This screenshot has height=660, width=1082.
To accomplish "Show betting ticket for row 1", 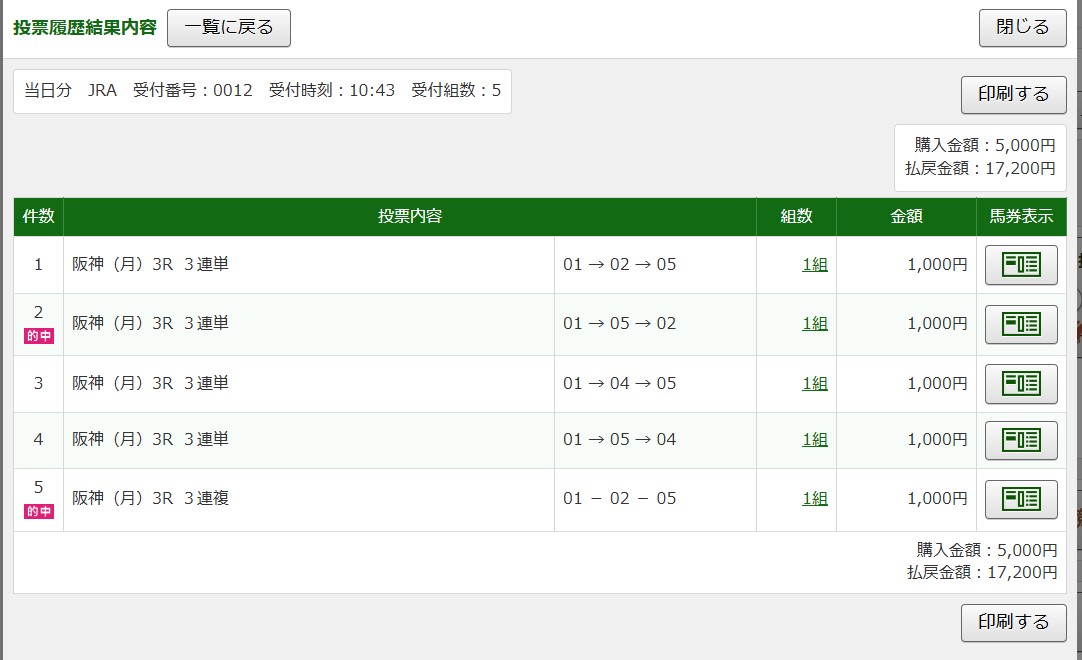I will click(1021, 265).
